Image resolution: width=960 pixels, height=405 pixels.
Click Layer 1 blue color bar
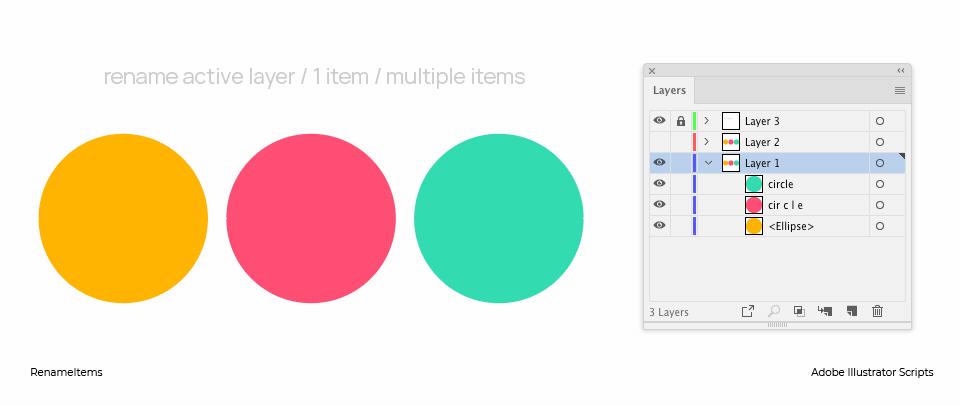pos(695,163)
